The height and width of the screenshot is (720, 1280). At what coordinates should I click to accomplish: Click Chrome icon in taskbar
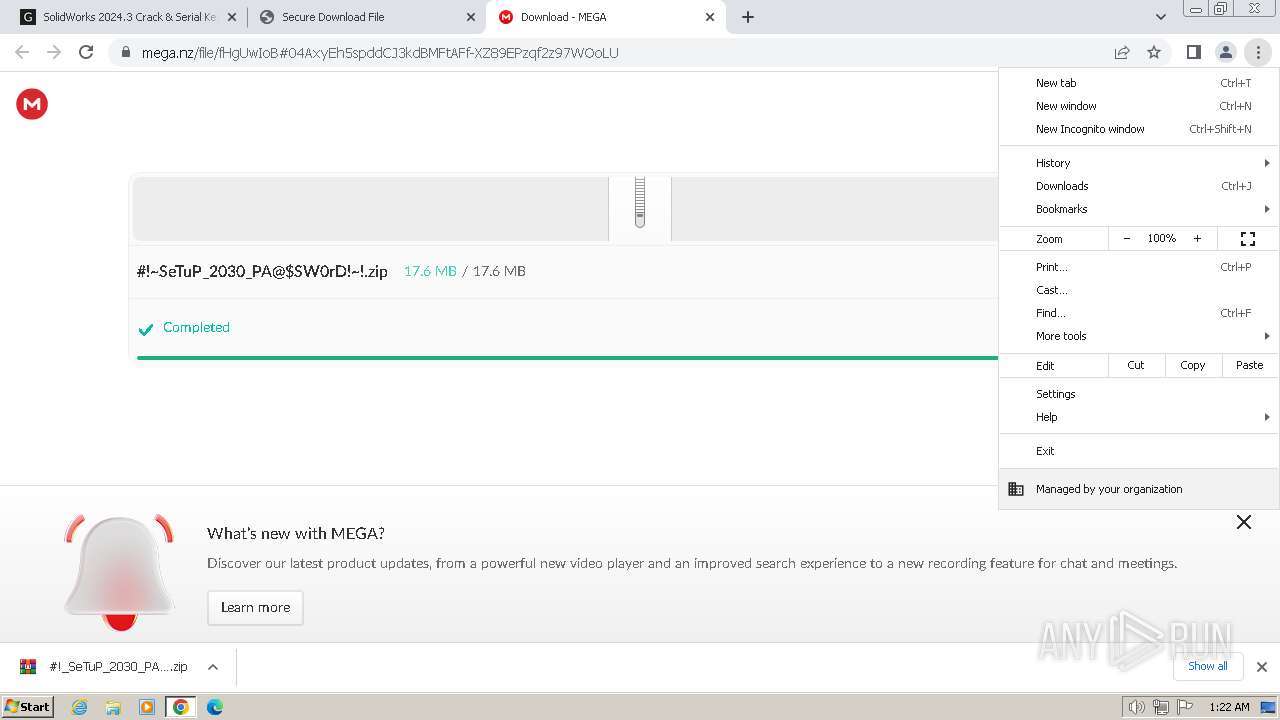tap(181, 707)
